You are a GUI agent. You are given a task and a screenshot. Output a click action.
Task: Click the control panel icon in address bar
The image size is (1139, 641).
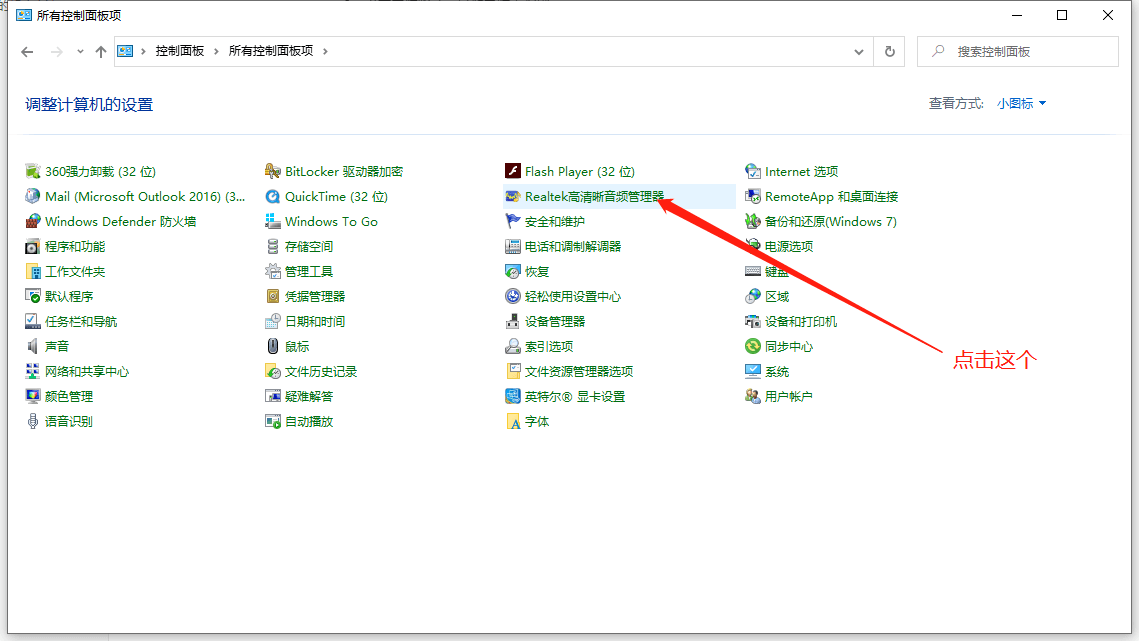[125, 51]
